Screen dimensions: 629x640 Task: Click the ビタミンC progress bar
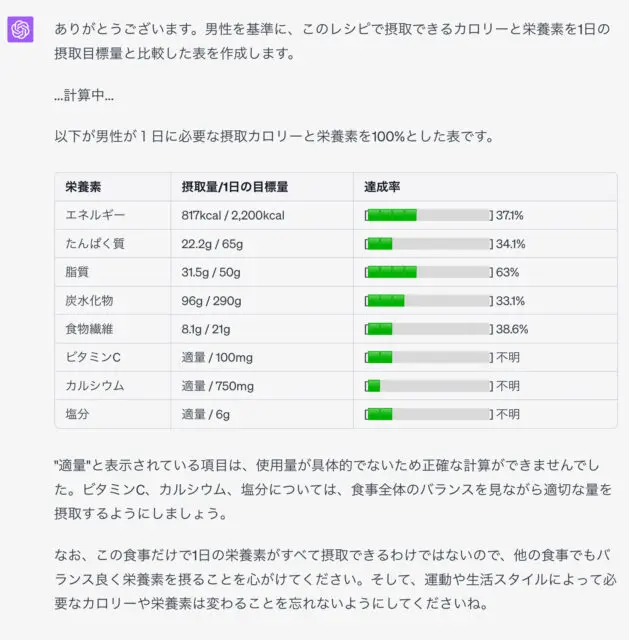click(x=429, y=358)
